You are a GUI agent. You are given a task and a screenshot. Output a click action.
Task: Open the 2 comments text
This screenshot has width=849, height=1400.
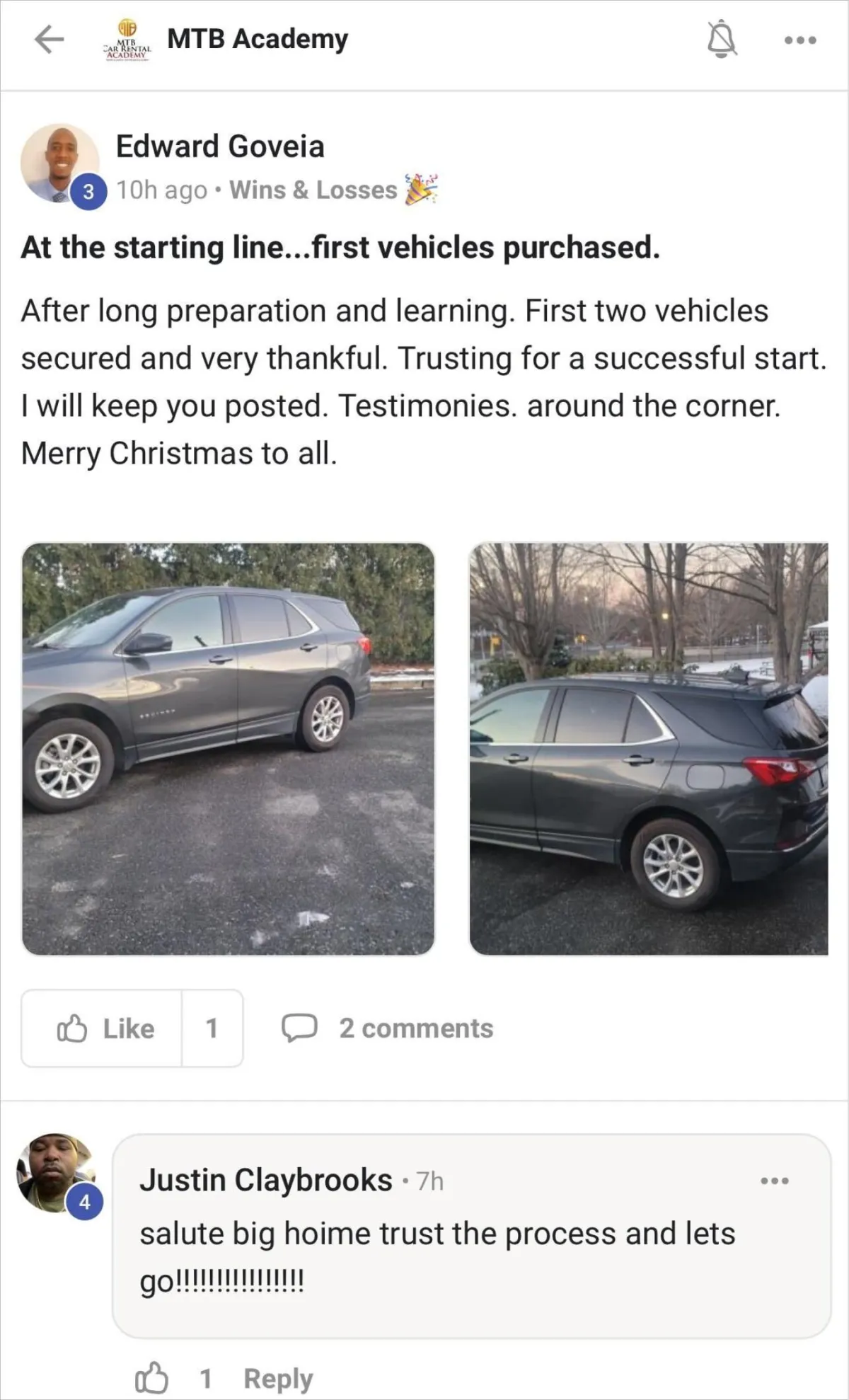(x=416, y=1028)
